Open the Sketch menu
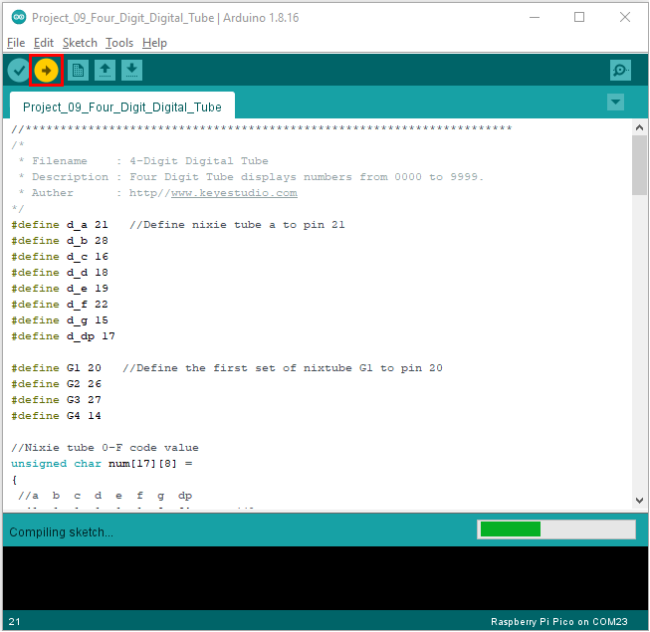 [x=80, y=43]
